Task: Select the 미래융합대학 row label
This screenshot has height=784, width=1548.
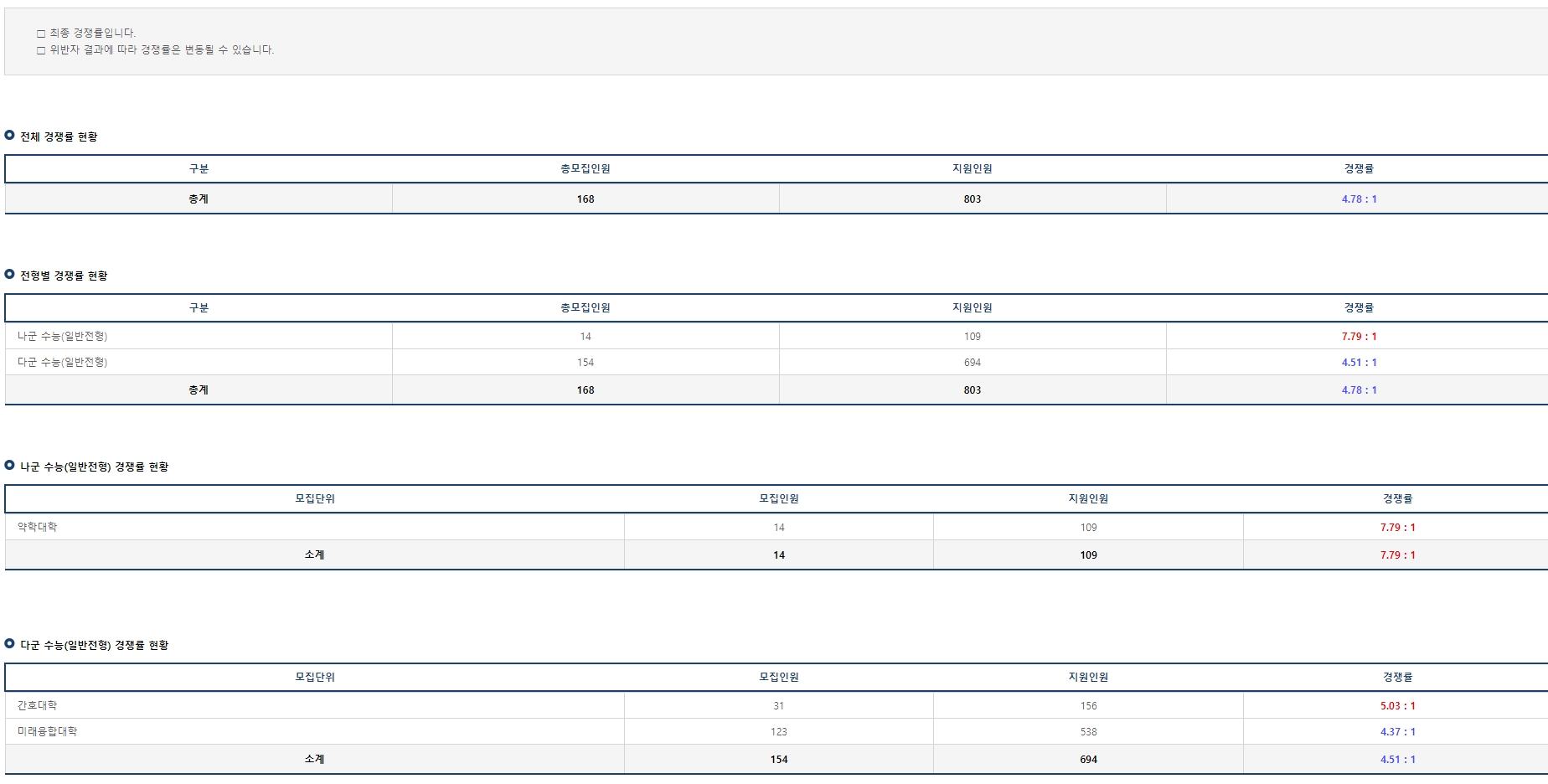Action: point(47,731)
